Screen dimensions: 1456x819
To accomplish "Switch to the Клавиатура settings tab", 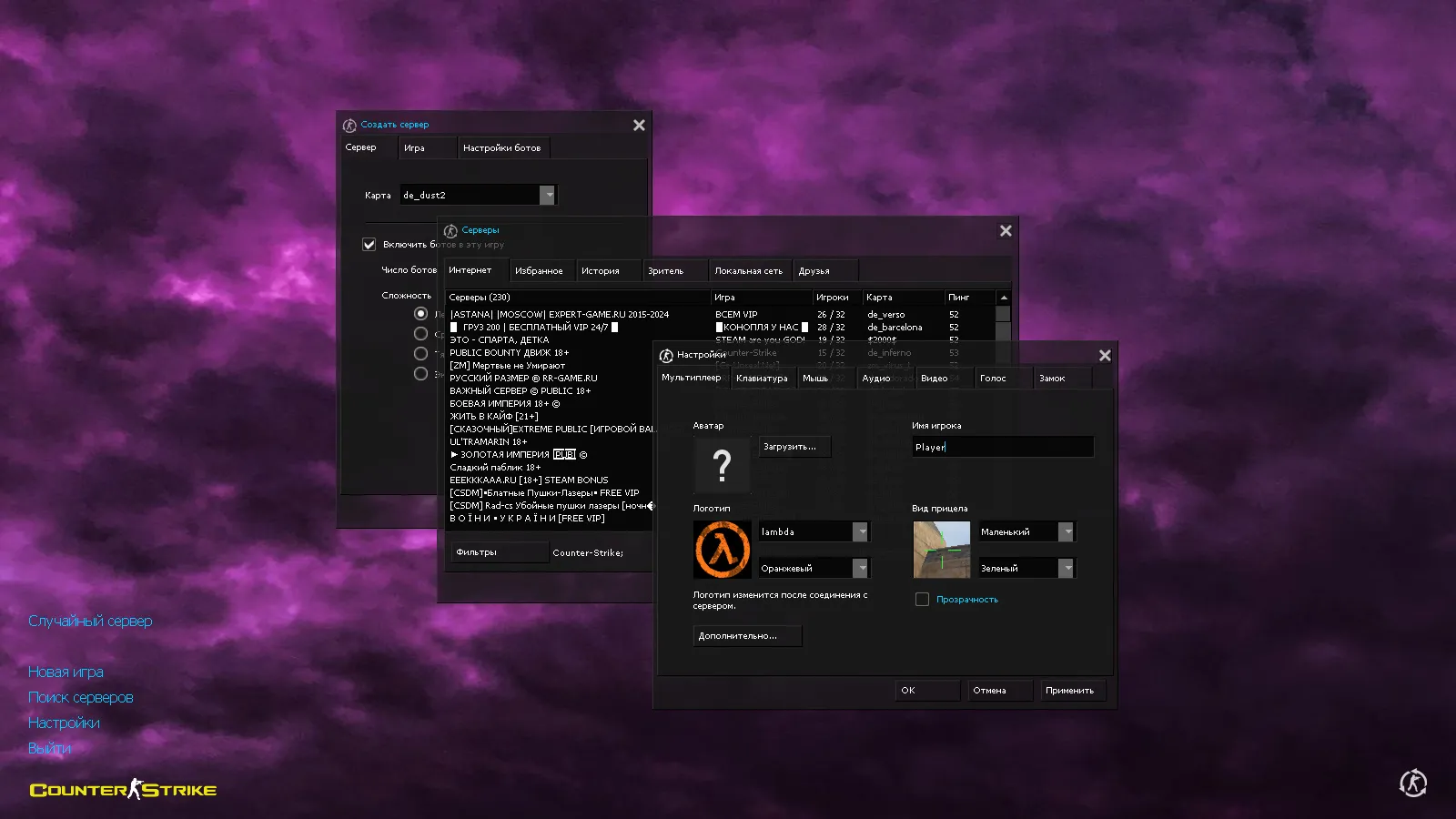I will (x=762, y=379).
